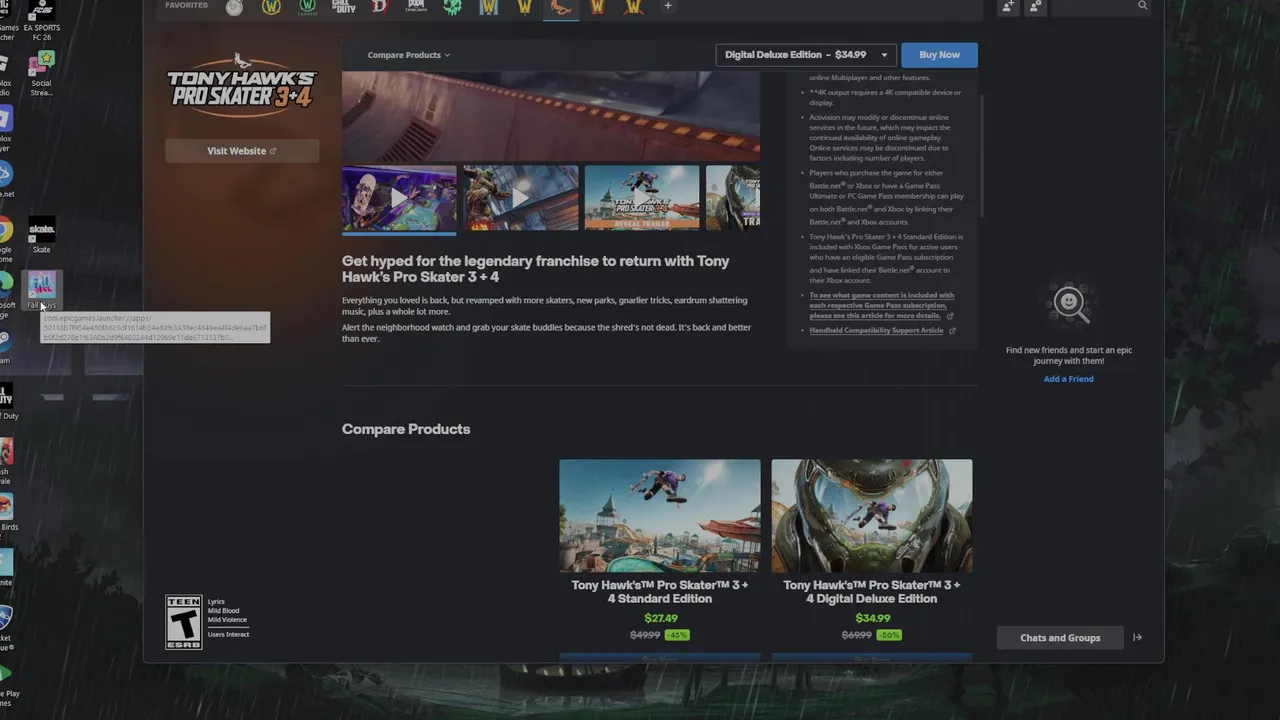Click the Standard Edition product title
The width and height of the screenshot is (1280, 720).
point(660,592)
